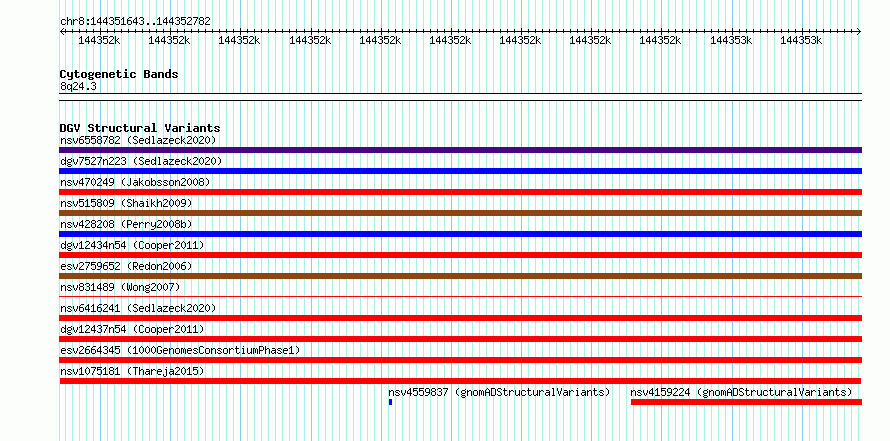Click the blue nsv428208 variant bar
This screenshot has height=441, width=890.
click(x=460, y=234)
